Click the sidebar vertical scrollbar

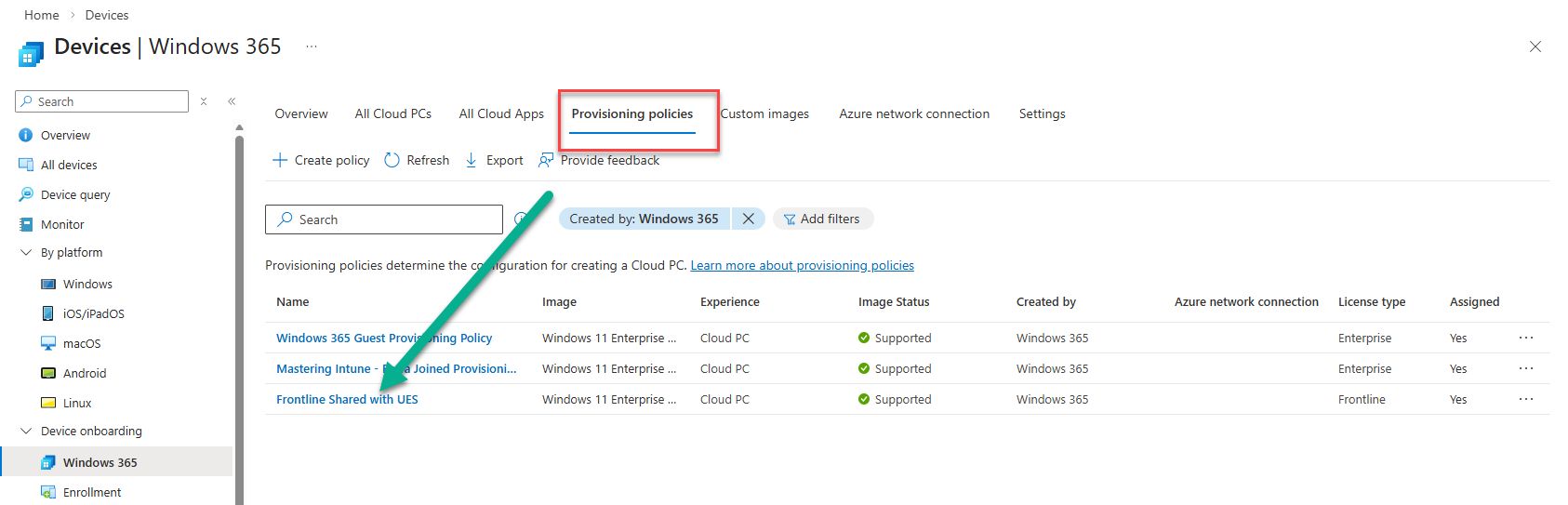click(239, 316)
